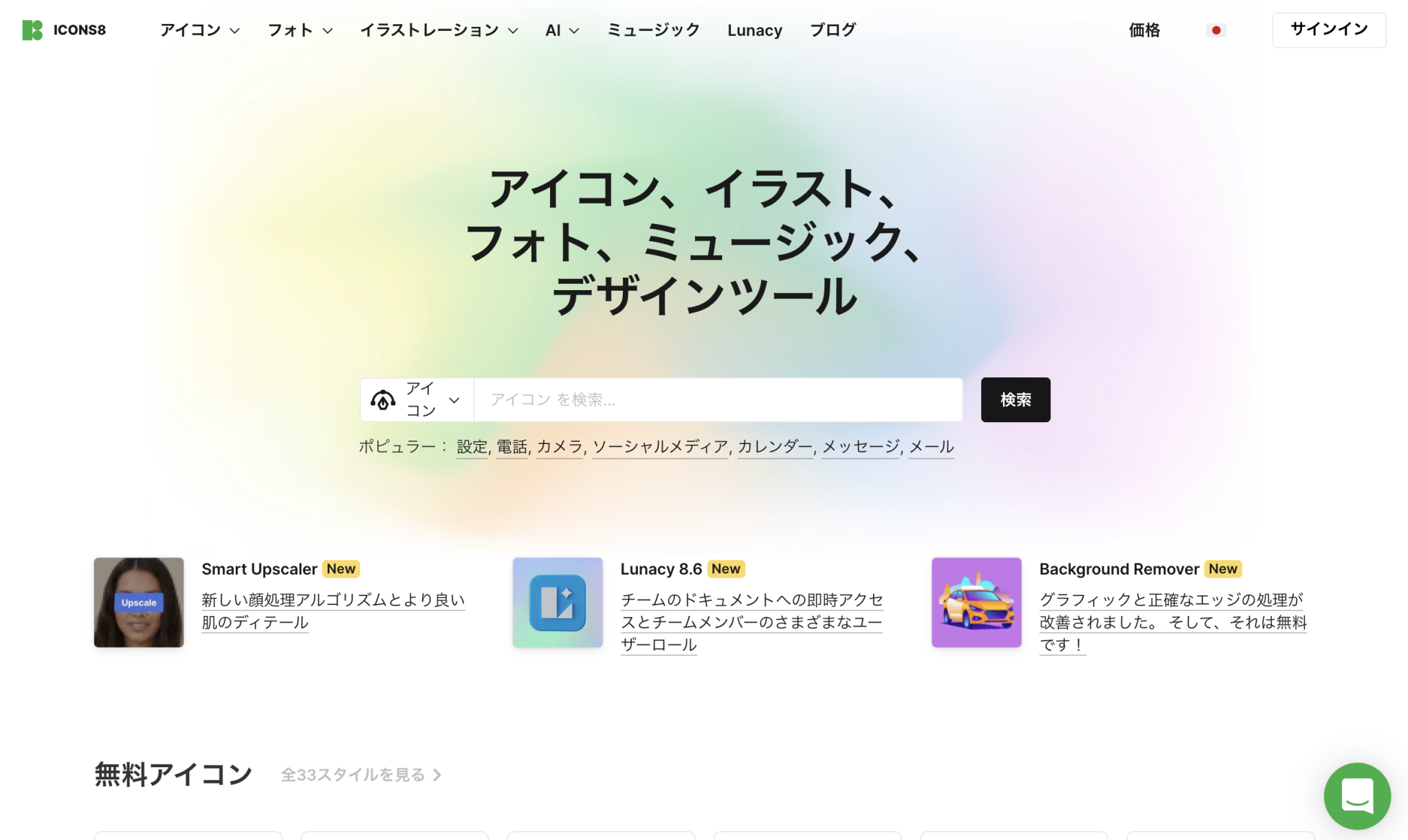Screen dimensions: 1408x840
Task: Click the サインイン sign-in button
Action: click(1328, 30)
